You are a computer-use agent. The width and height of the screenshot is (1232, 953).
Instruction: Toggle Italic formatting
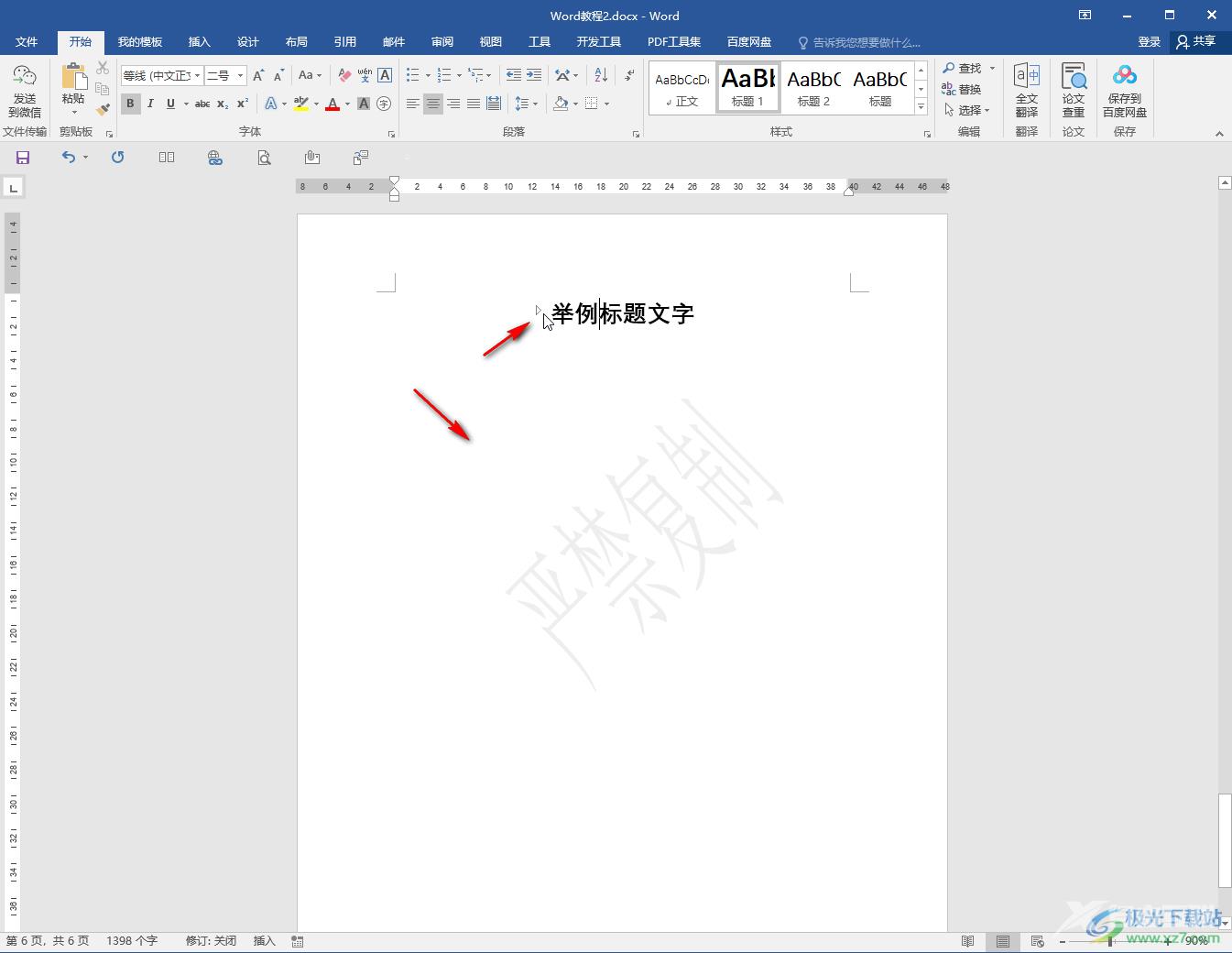coord(150,104)
